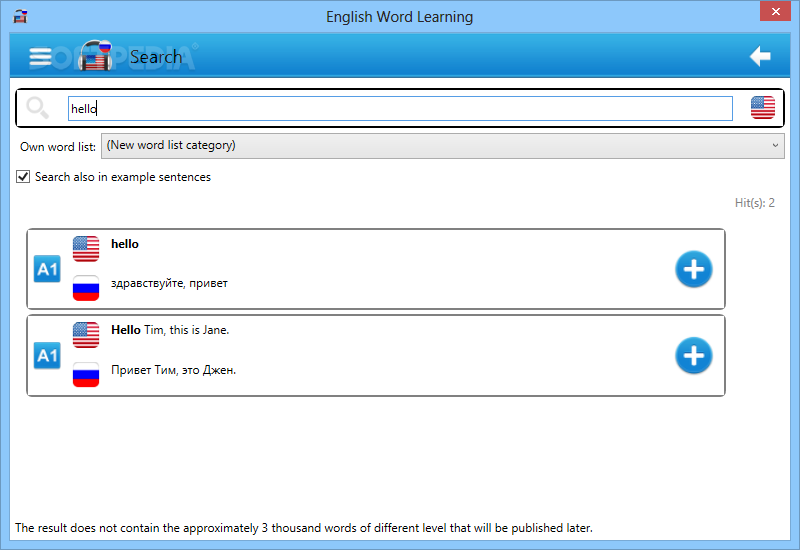Viewport: 800px width, 550px height.
Task: Click the Hit(s): 2 counter
Action: tap(755, 203)
